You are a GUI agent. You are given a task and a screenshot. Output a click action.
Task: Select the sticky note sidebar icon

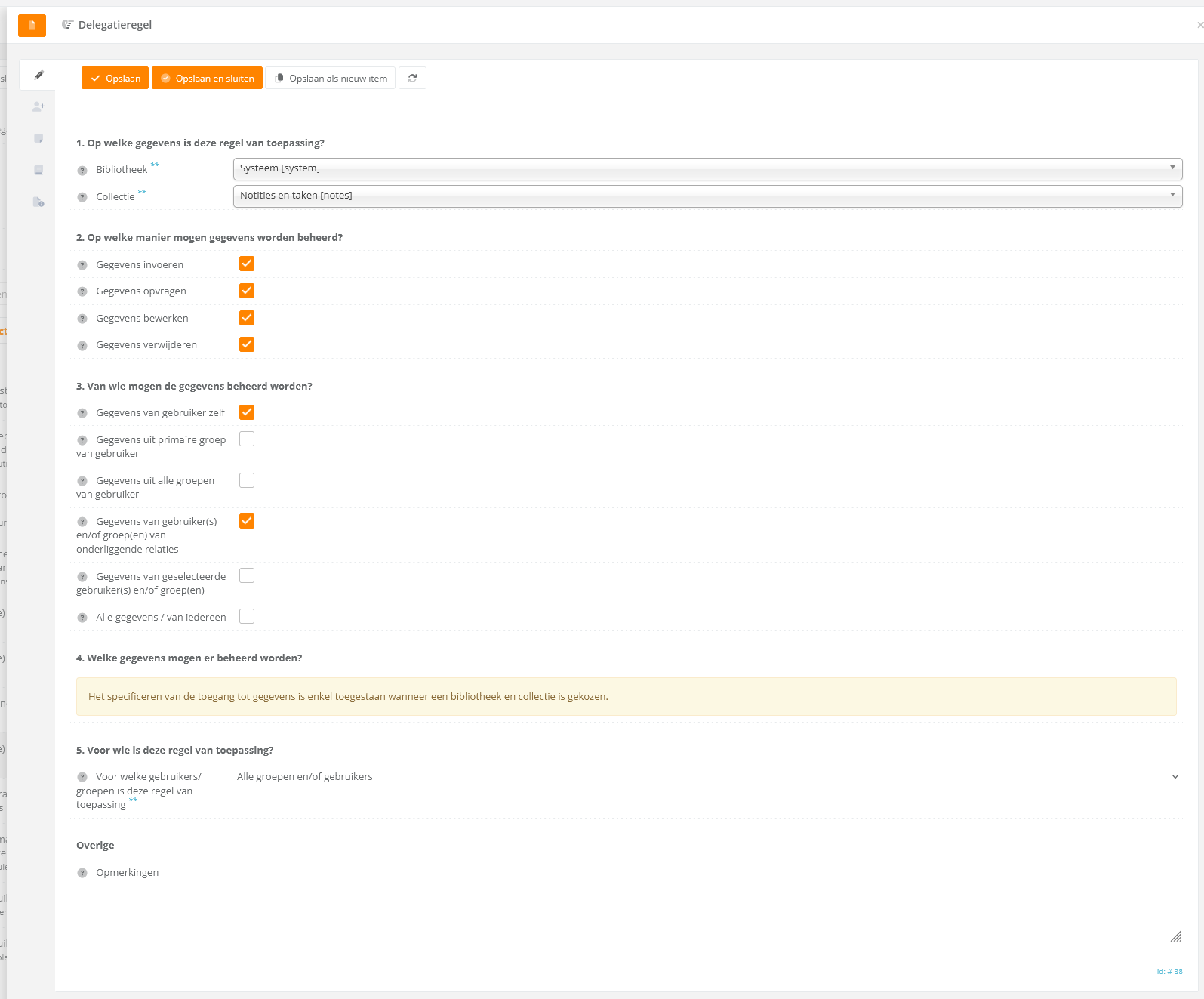point(38,139)
